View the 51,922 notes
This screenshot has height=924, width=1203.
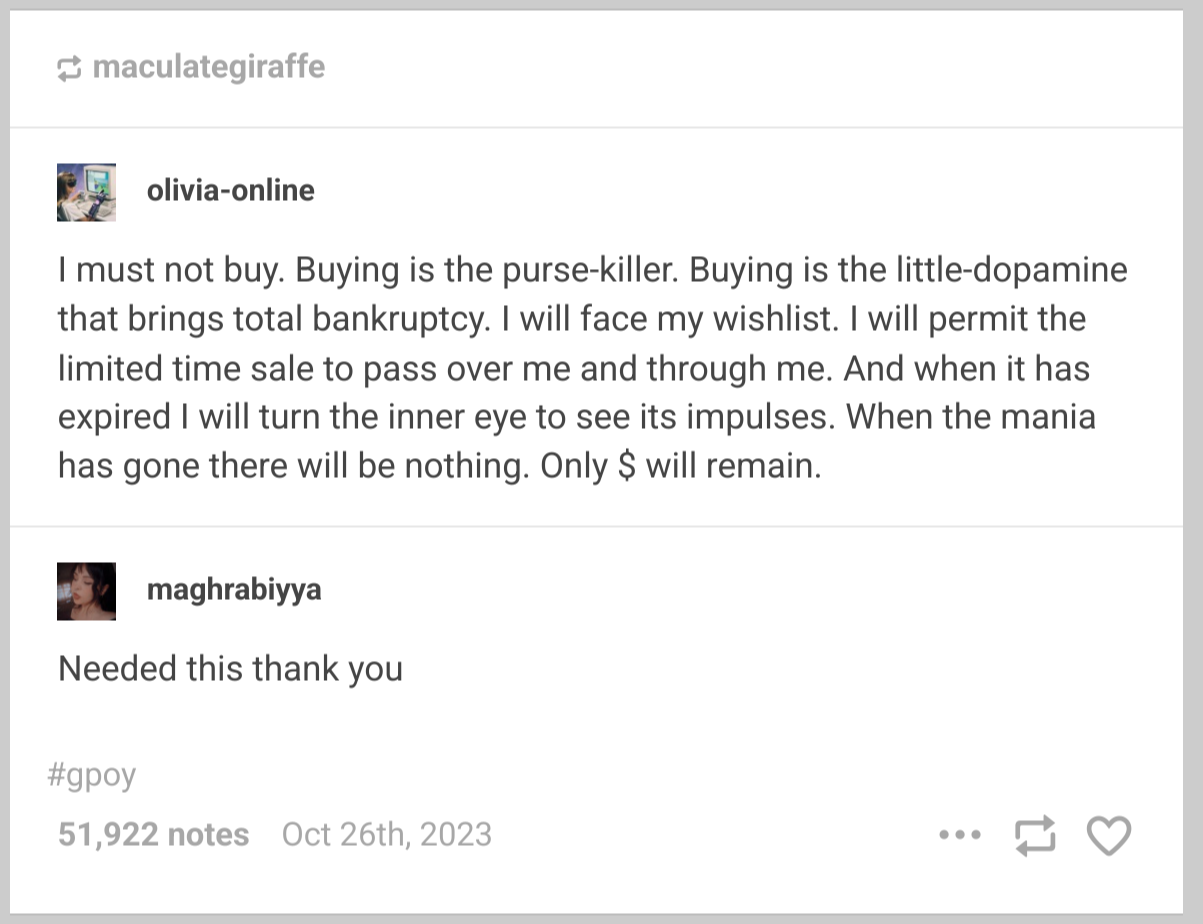(153, 835)
